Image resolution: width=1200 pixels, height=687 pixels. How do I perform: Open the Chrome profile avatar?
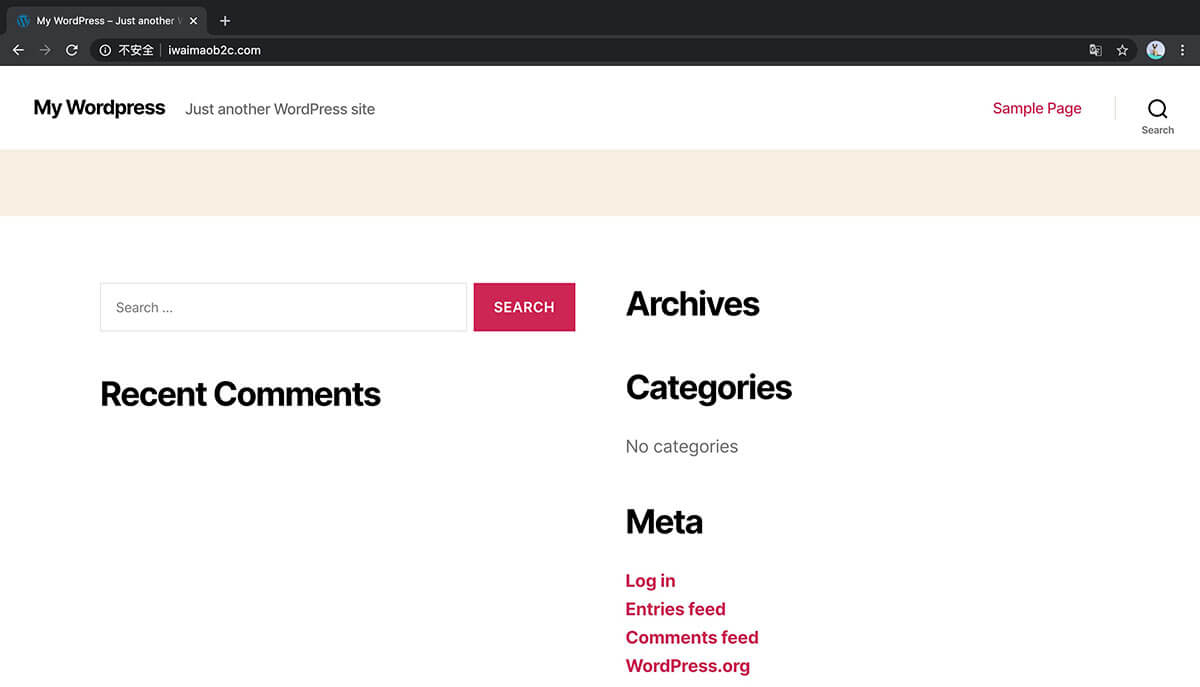tap(1155, 50)
